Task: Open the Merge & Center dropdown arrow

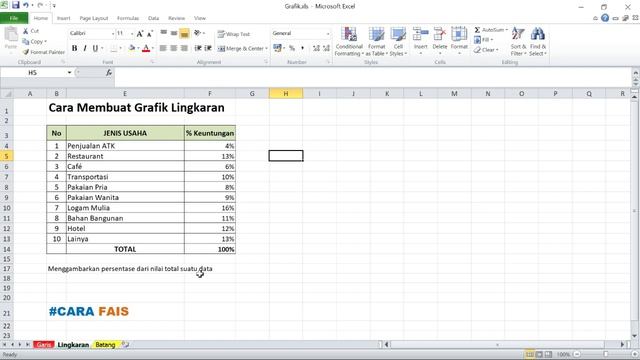Action: (x=267, y=49)
